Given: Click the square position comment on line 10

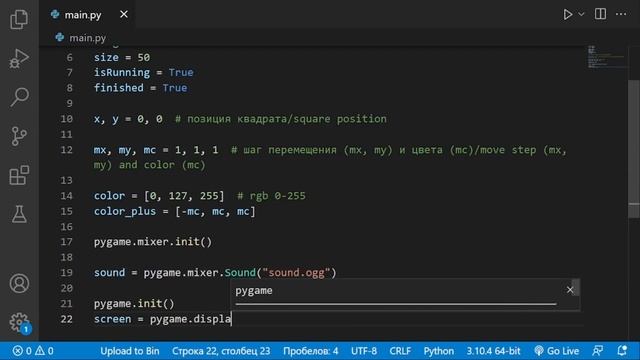Looking at the screenshot, I should [x=281, y=119].
